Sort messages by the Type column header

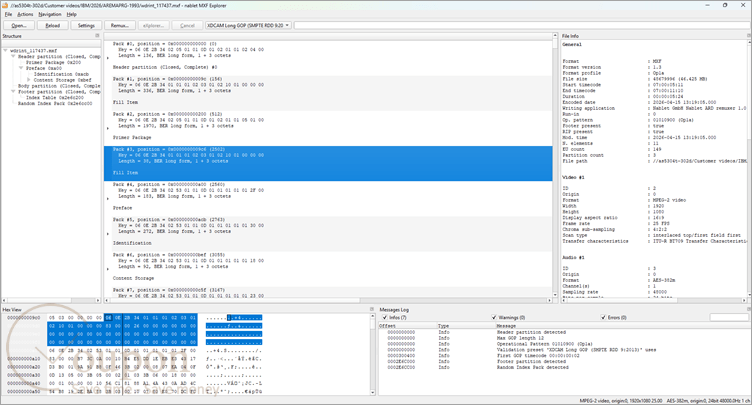[466, 326]
